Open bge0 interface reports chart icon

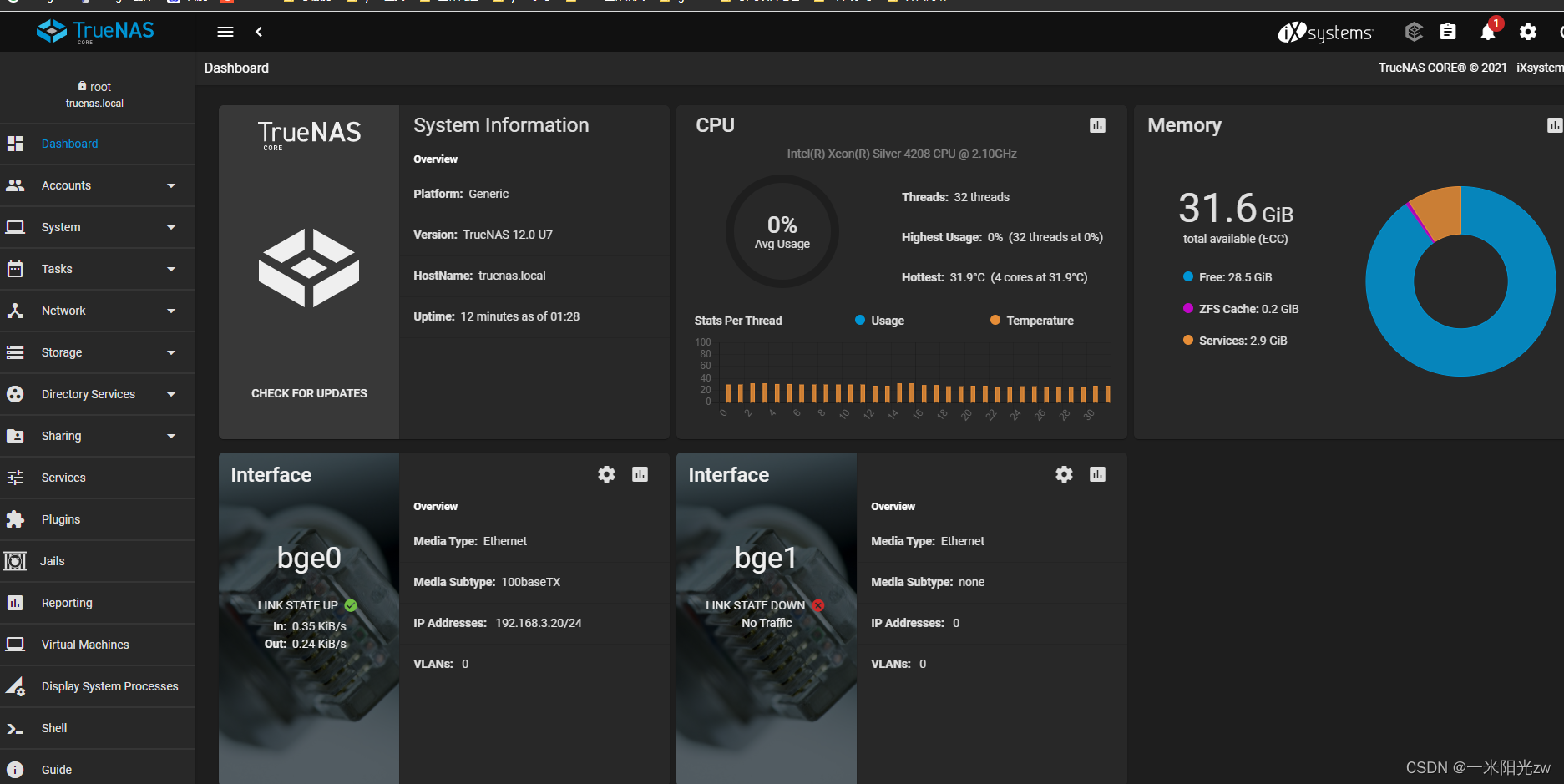640,474
